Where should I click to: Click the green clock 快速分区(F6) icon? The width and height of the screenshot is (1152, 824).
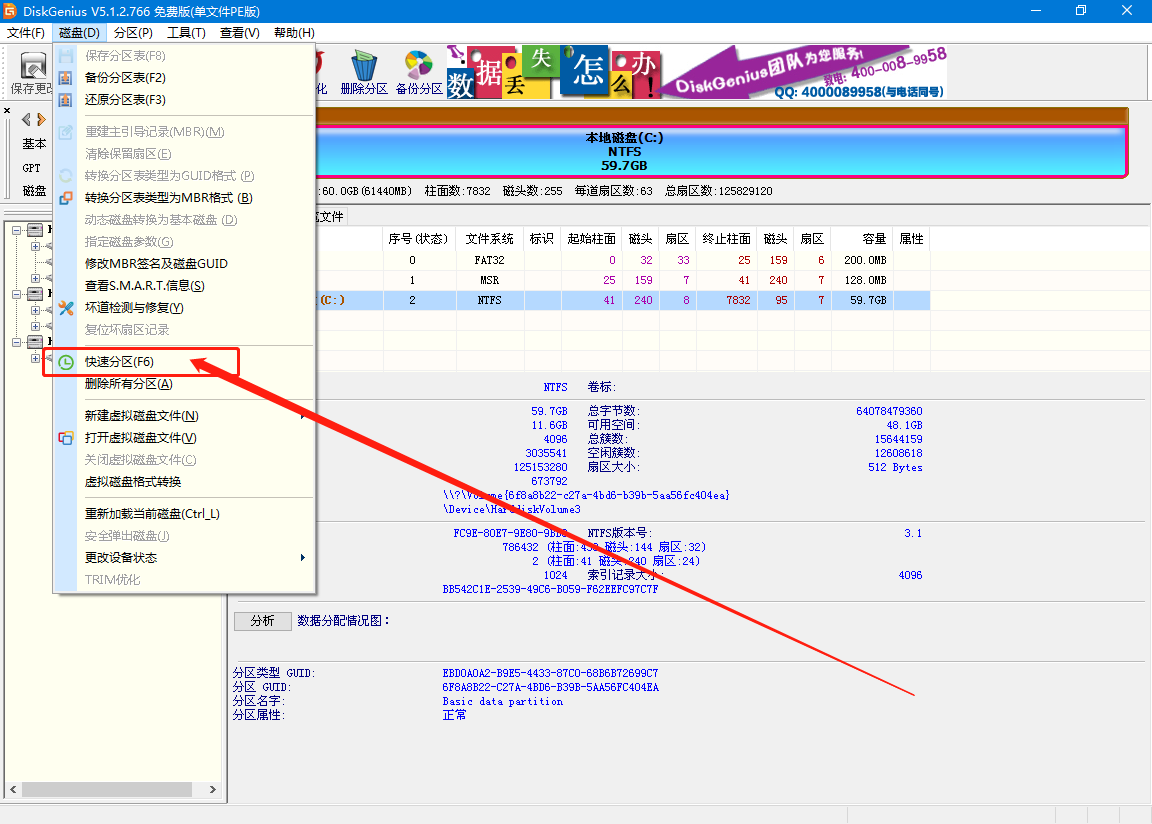coord(65,362)
